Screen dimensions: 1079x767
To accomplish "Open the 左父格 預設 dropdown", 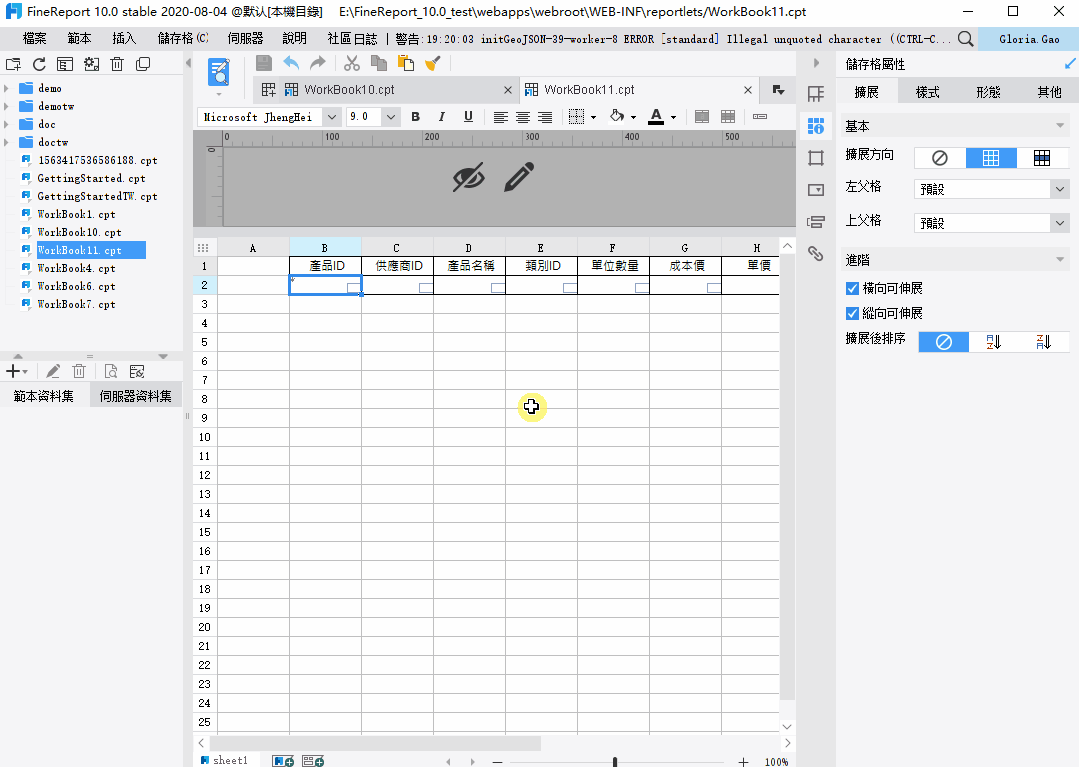I will coord(1062,188).
